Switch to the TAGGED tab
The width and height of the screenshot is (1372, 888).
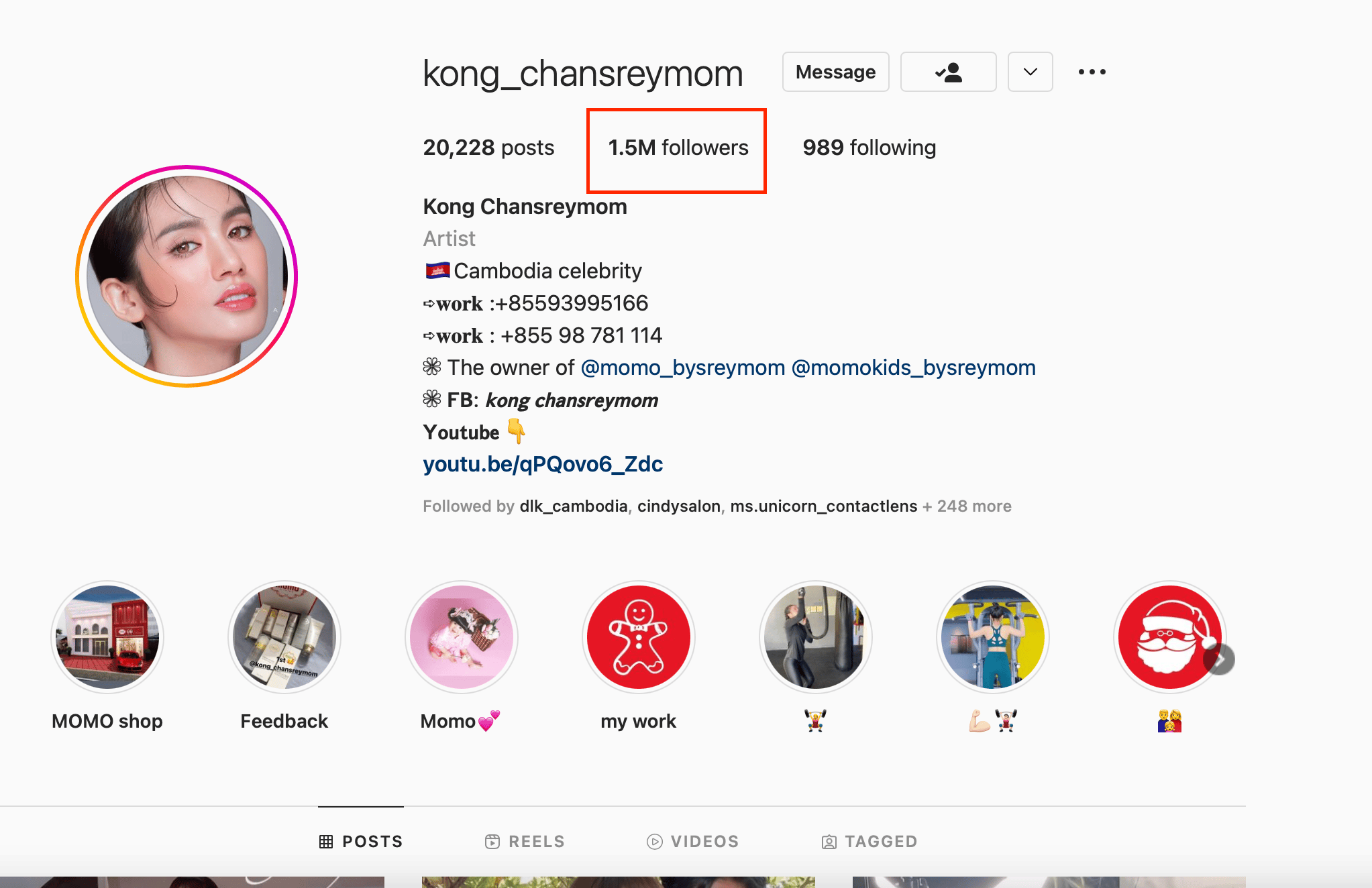pyautogui.click(x=869, y=841)
